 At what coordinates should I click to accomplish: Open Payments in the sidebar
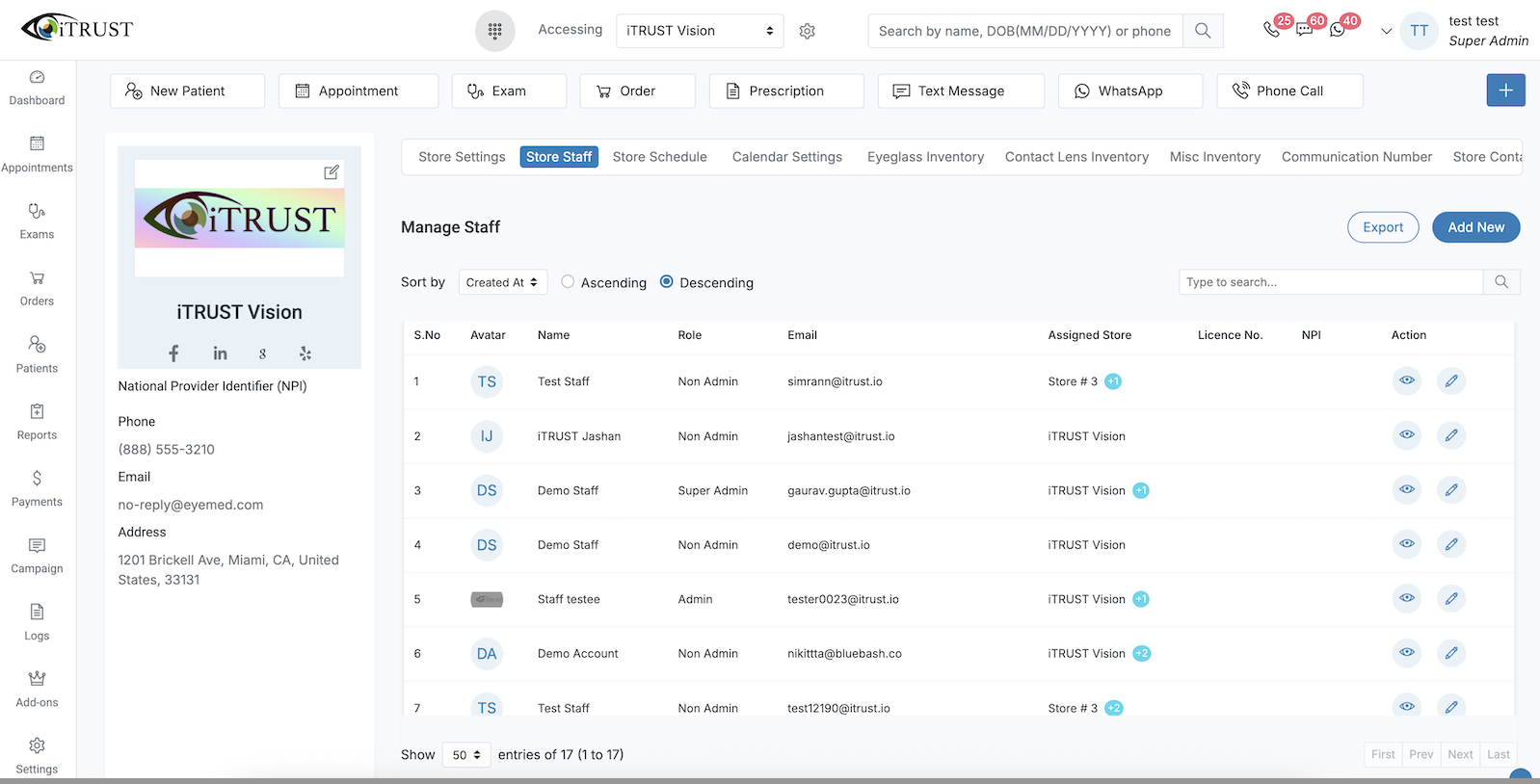[x=37, y=489]
